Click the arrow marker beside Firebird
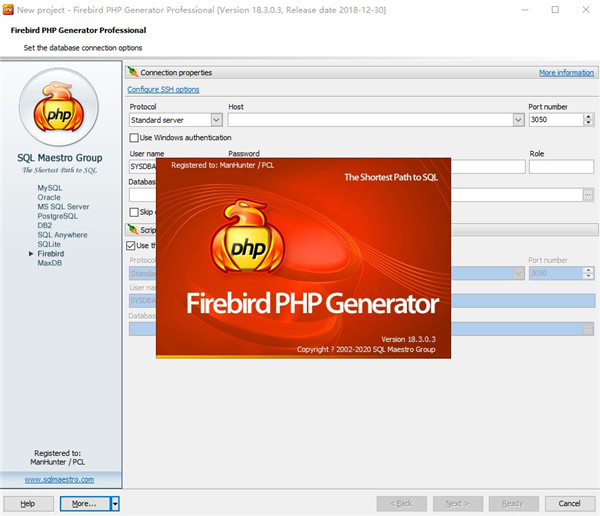Viewport: 600px width, 516px height. tap(31, 253)
